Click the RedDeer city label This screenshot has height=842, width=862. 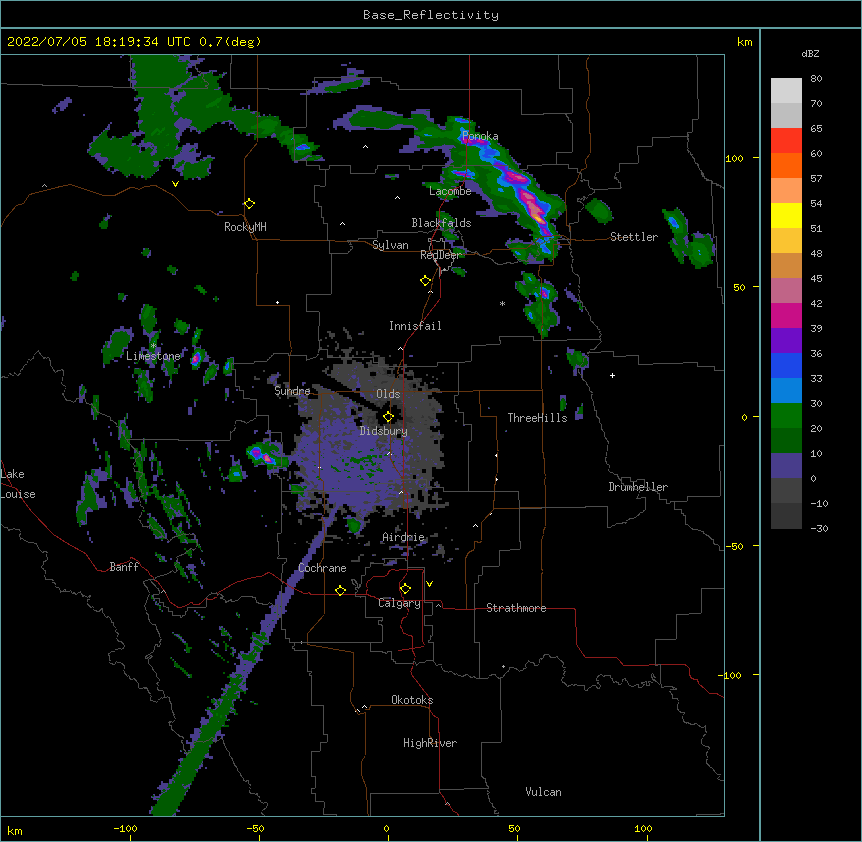pos(440,255)
